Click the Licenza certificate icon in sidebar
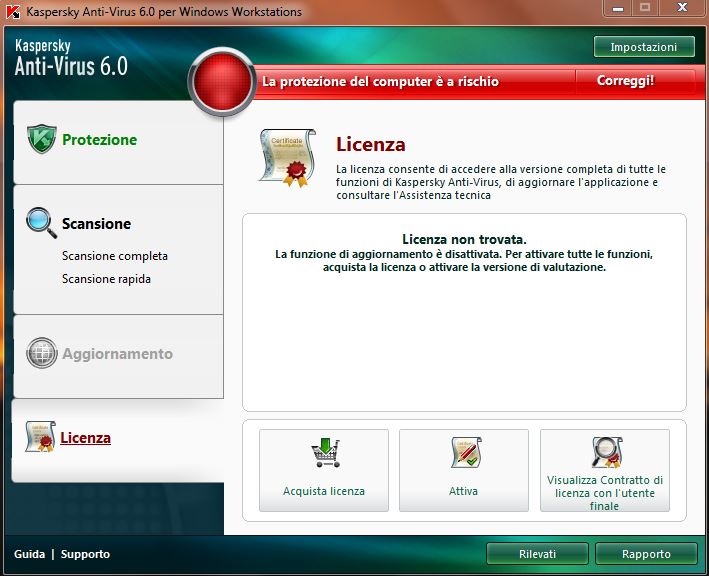 (x=39, y=437)
